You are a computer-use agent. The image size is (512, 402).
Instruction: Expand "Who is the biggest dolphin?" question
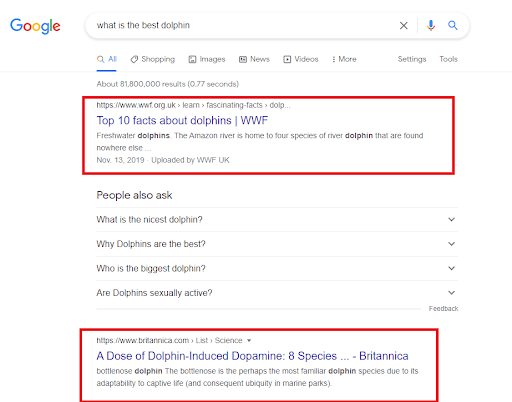[277, 268]
